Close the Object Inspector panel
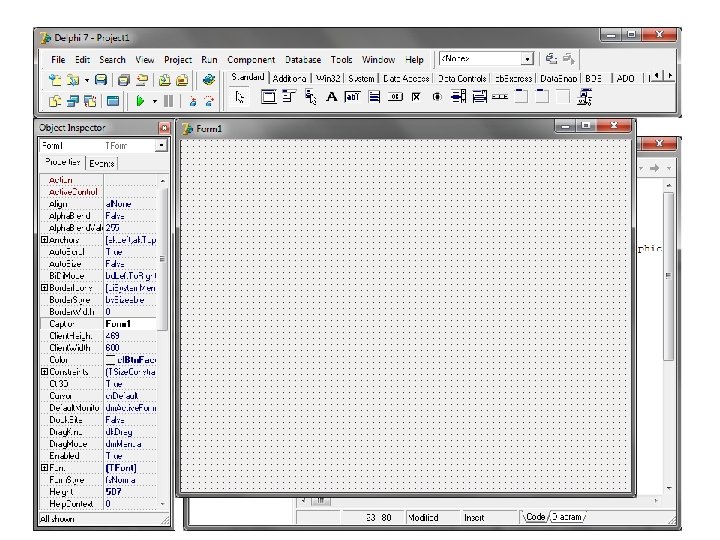This screenshot has height=540, width=720. (x=164, y=128)
